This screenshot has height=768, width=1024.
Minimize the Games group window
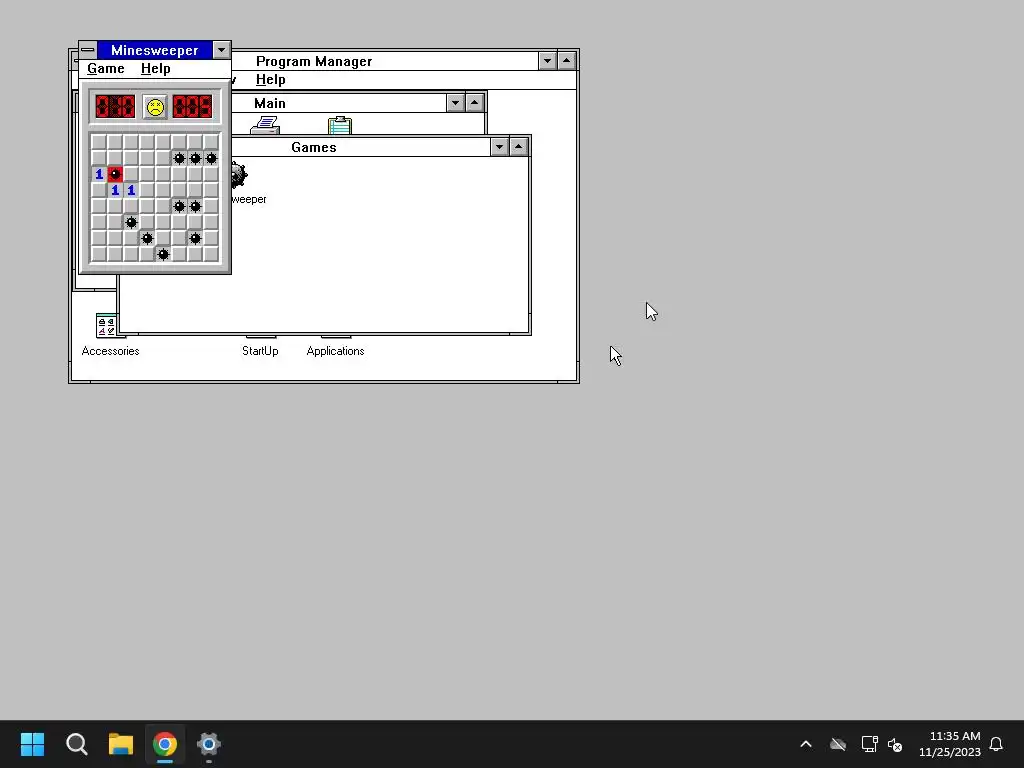(500, 147)
